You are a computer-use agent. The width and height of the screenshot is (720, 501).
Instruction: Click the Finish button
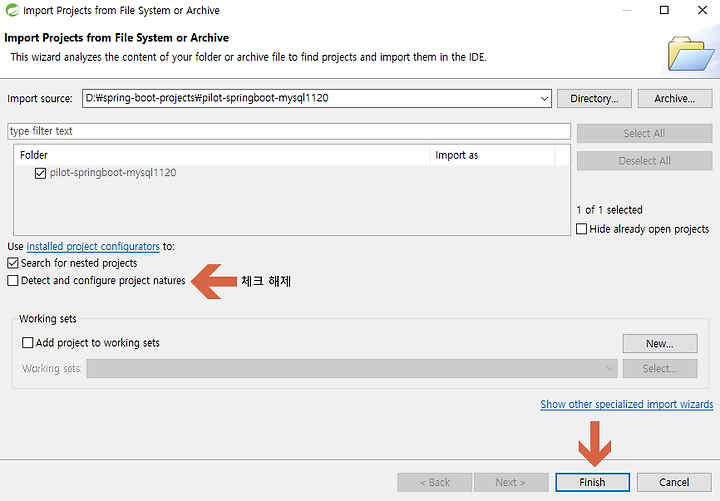point(592,483)
